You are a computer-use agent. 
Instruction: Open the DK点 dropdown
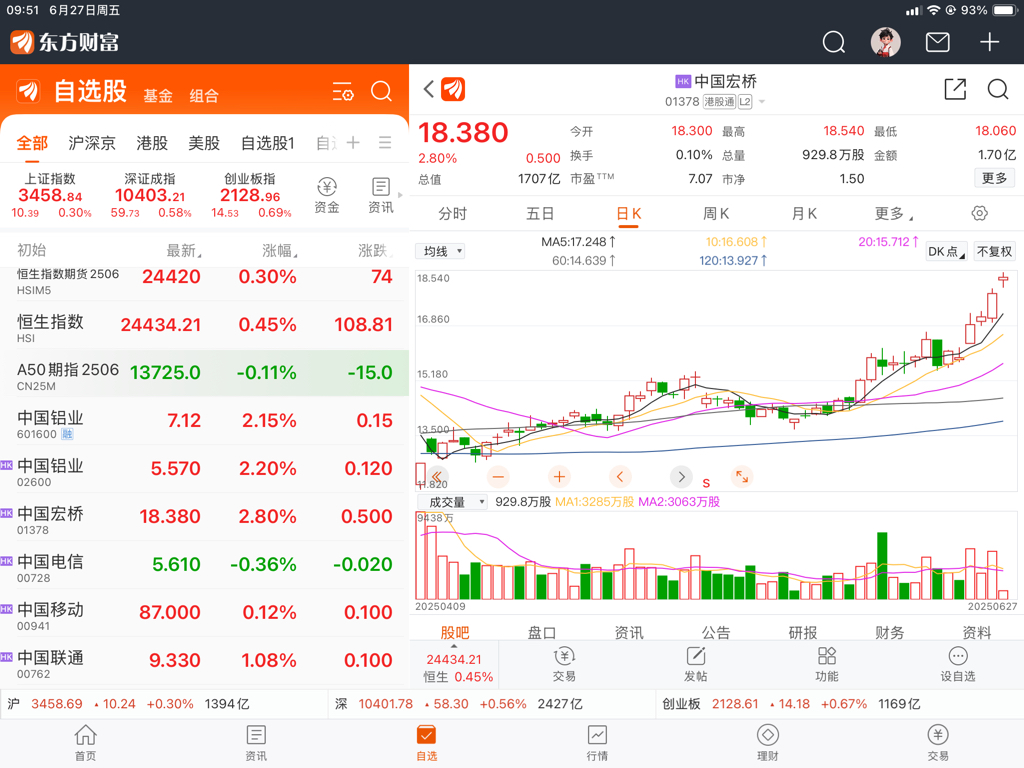coord(946,251)
